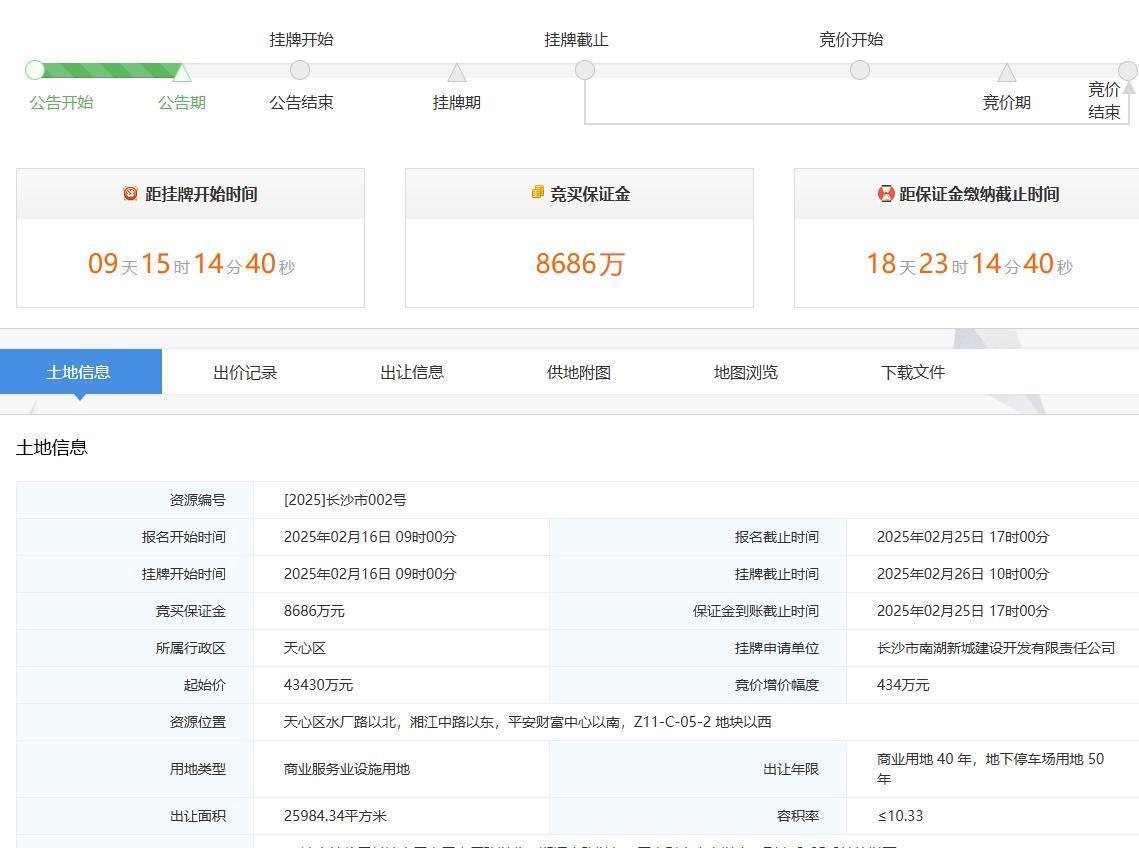This screenshot has width=1139, height=848.
Task: Click the 挂牌开始 circle node
Action: pyautogui.click(x=300, y=70)
